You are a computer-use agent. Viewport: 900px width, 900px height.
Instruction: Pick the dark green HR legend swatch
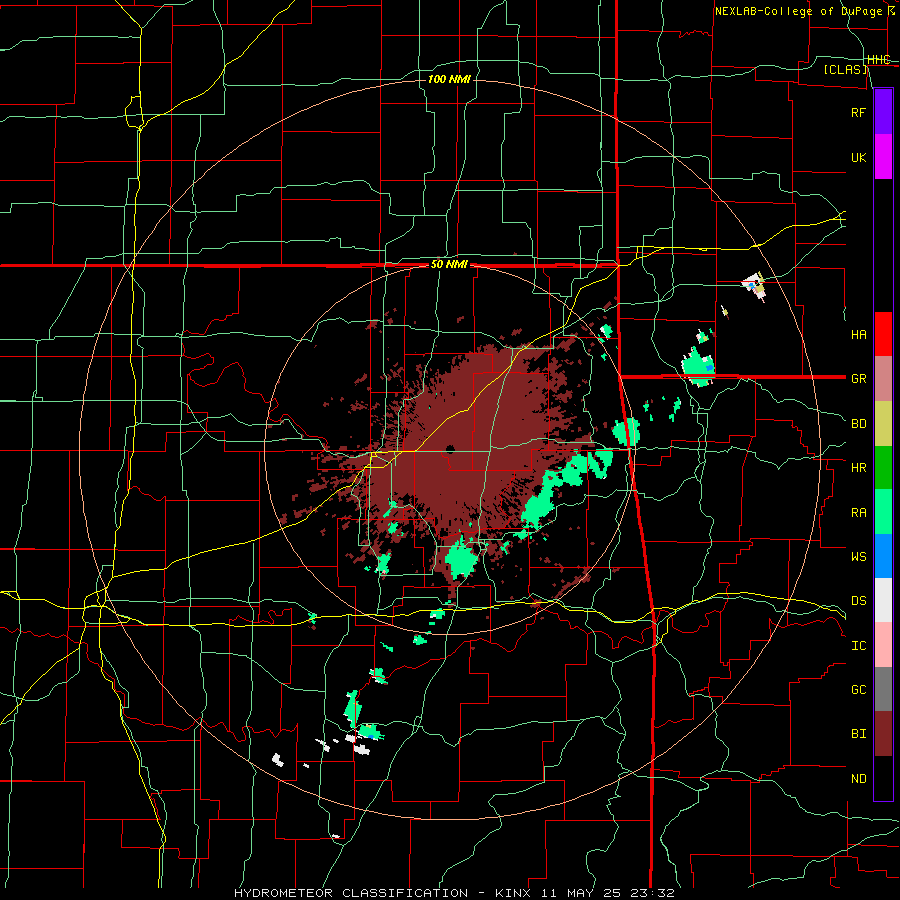[883, 468]
